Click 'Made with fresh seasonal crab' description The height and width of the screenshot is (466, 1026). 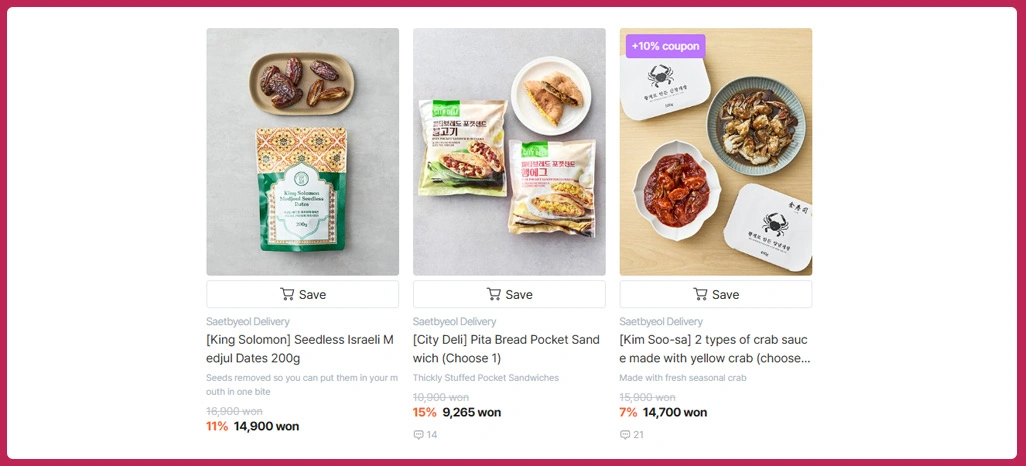point(683,378)
